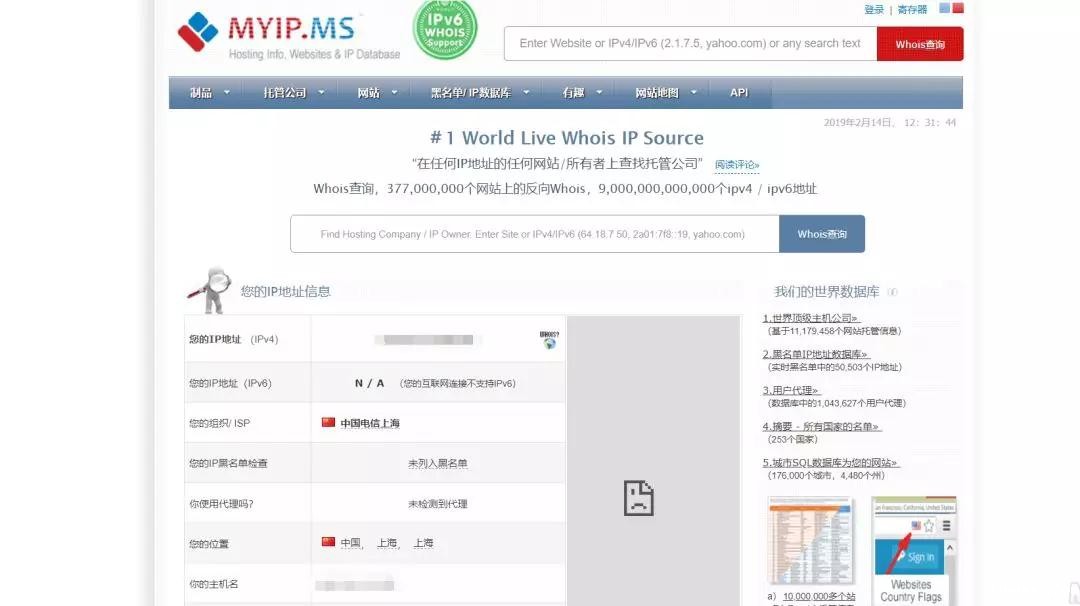
Task: Click the China flag in the 您的位置 row
Action: tap(328, 543)
